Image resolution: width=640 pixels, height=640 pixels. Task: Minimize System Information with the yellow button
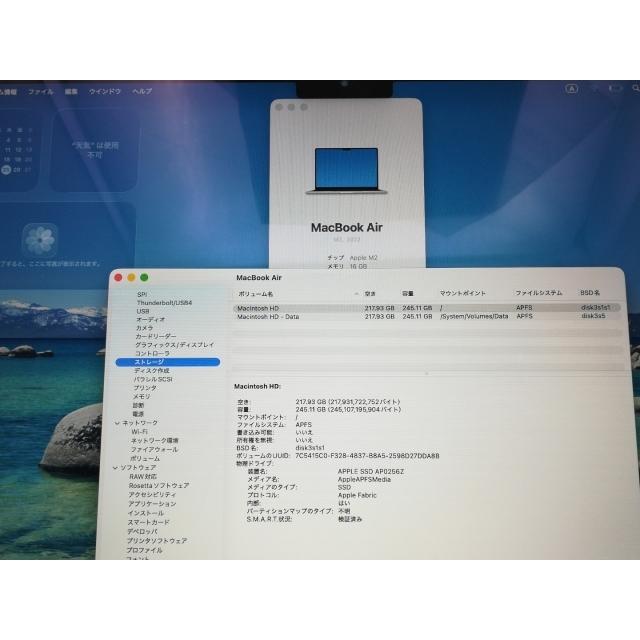tap(131, 278)
